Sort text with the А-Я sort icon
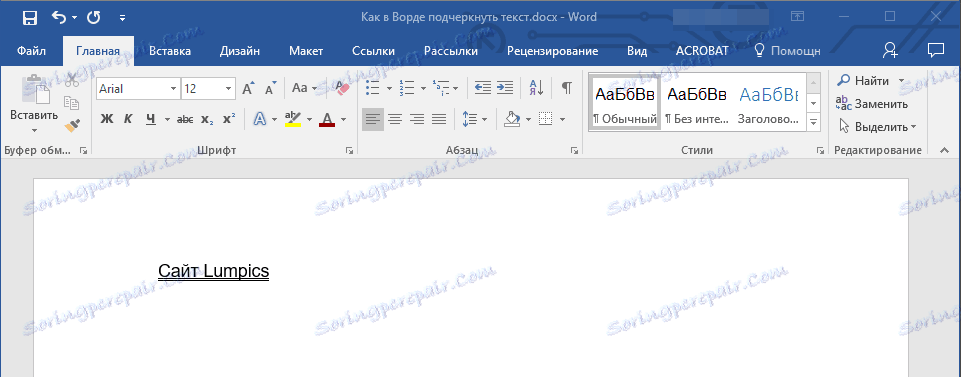 click(536, 88)
